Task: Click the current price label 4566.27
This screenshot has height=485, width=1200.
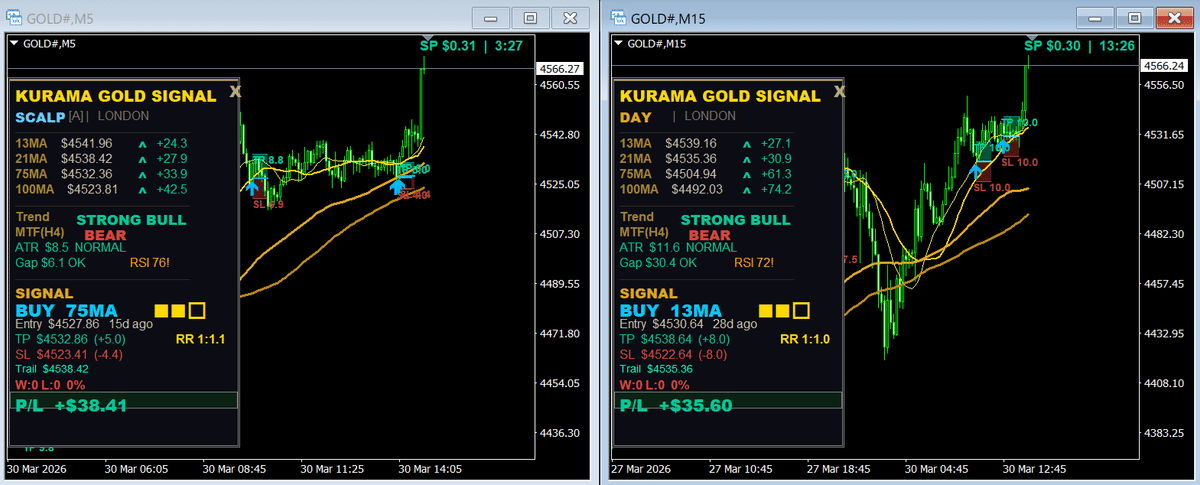Action: coord(559,68)
